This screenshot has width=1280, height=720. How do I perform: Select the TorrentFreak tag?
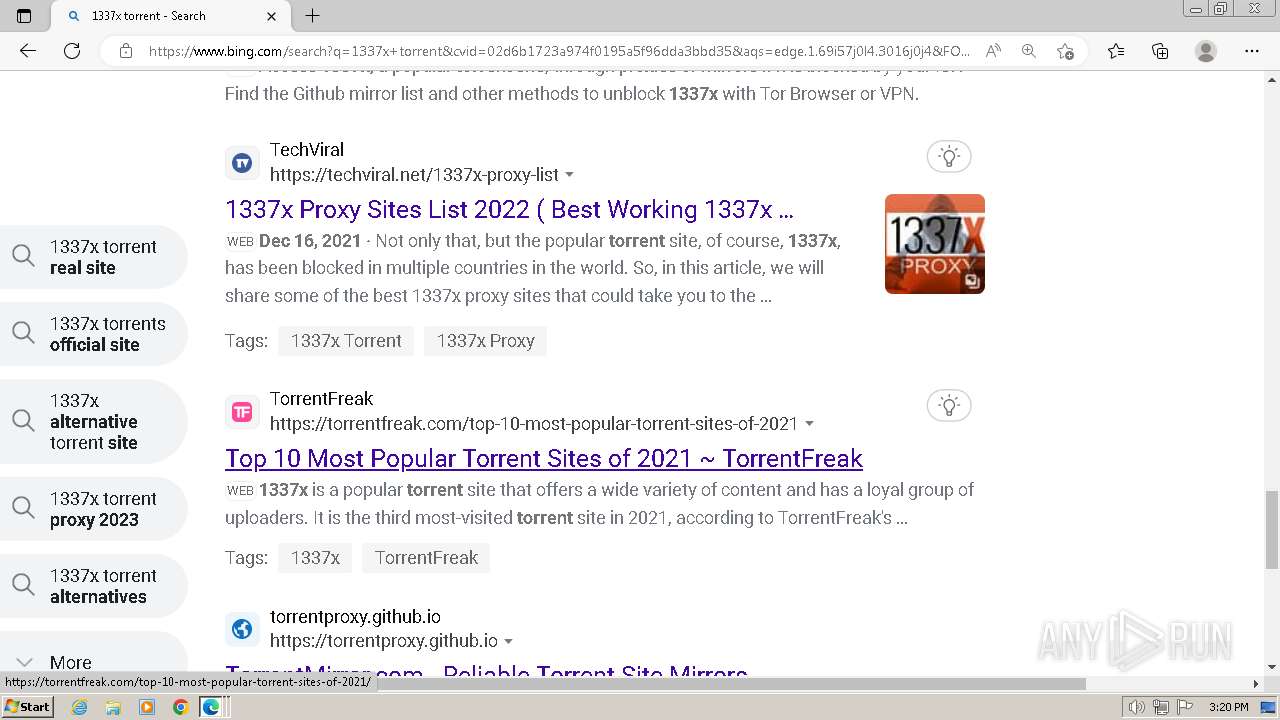click(426, 558)
